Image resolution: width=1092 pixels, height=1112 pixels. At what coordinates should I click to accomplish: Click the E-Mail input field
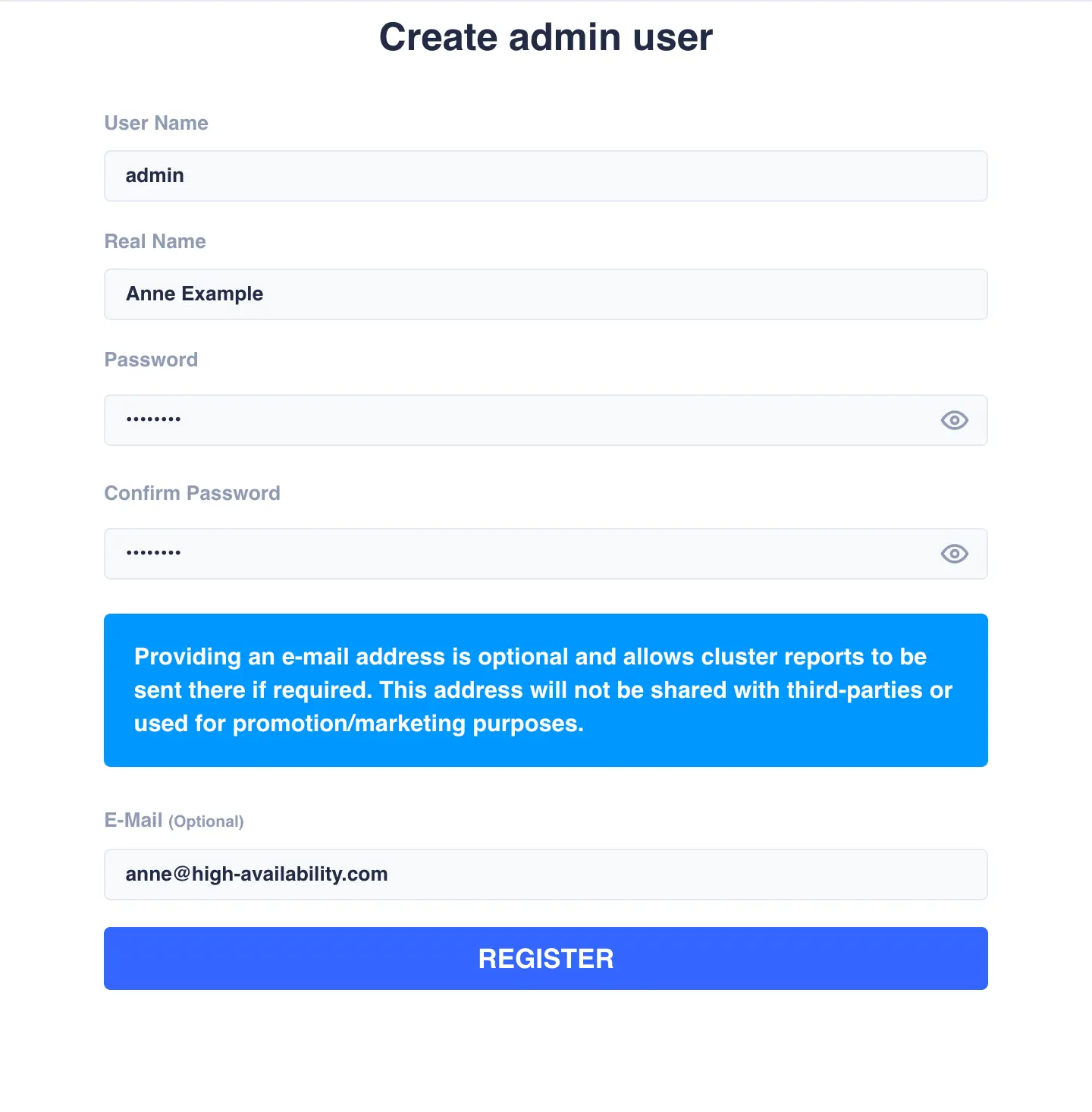(x=546, y=875)
